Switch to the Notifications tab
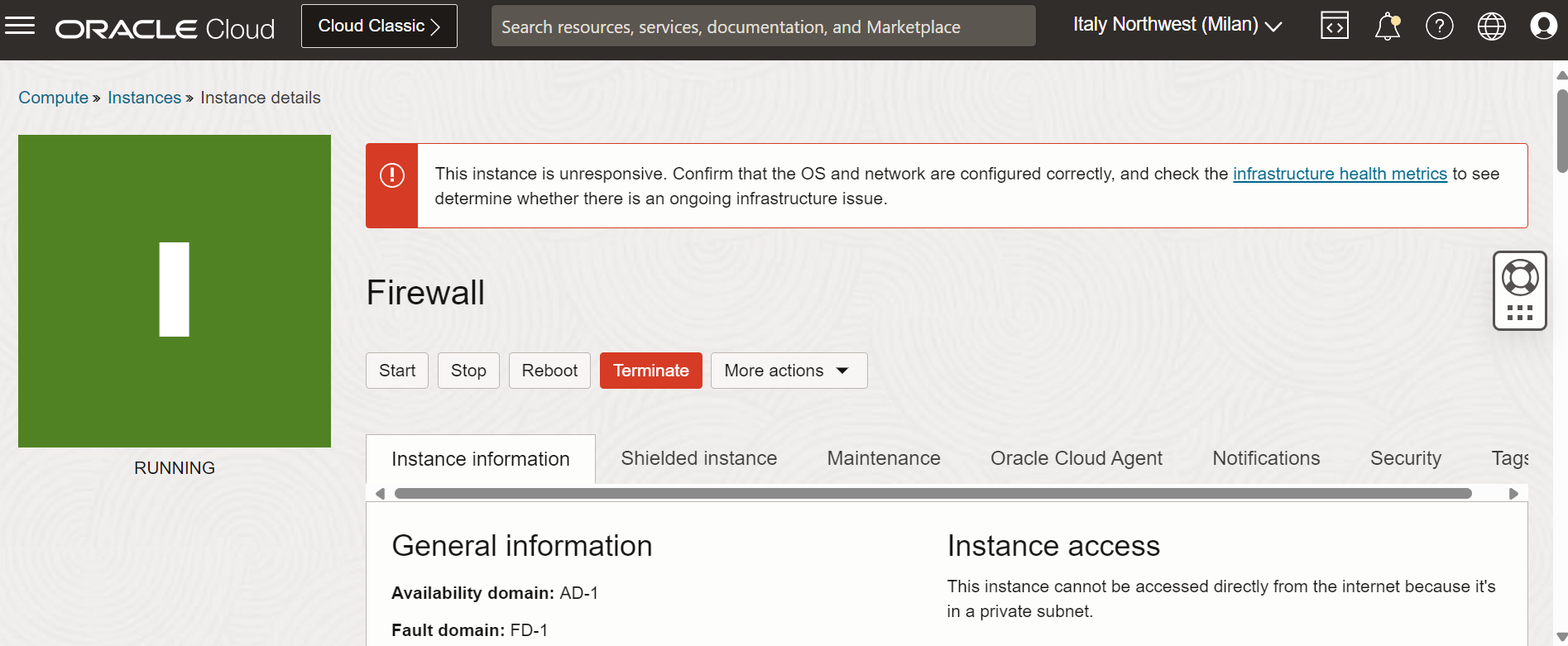The height and width of the screenshot is (646, 1568). (x=1266, y=458)
